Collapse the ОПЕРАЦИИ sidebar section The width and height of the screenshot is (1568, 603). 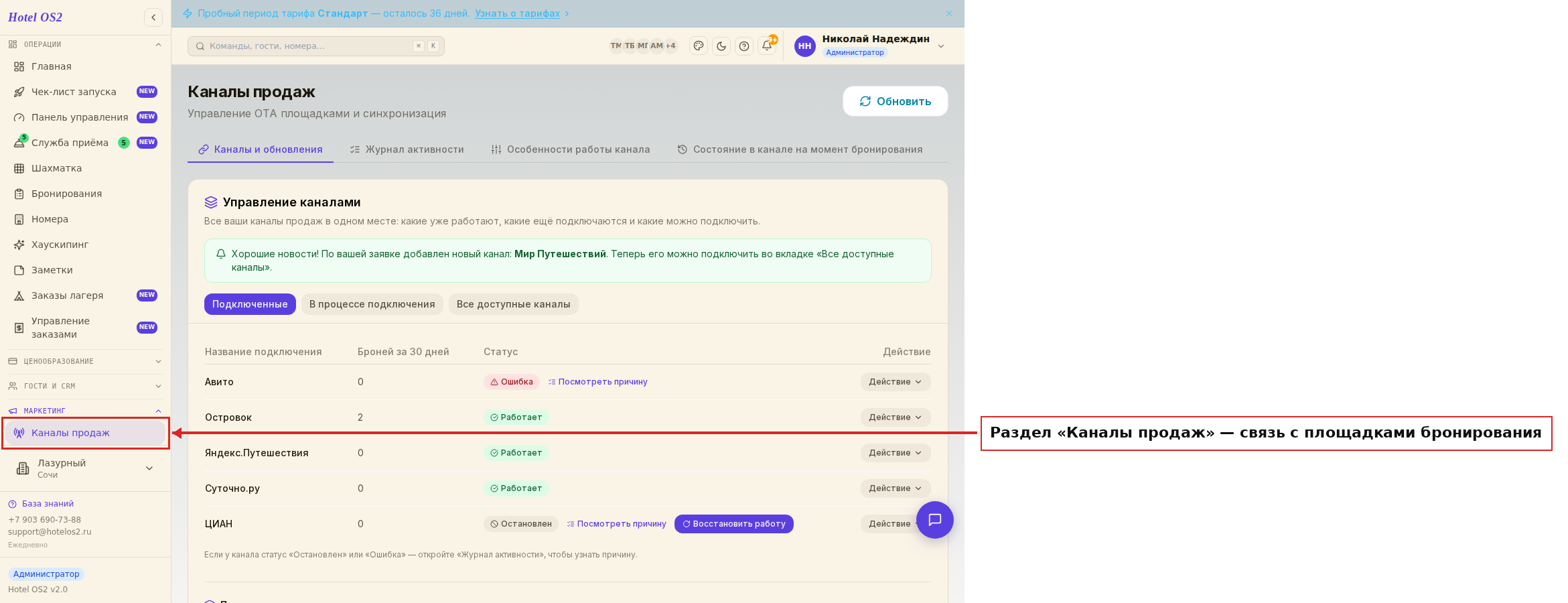pos(85,44)
